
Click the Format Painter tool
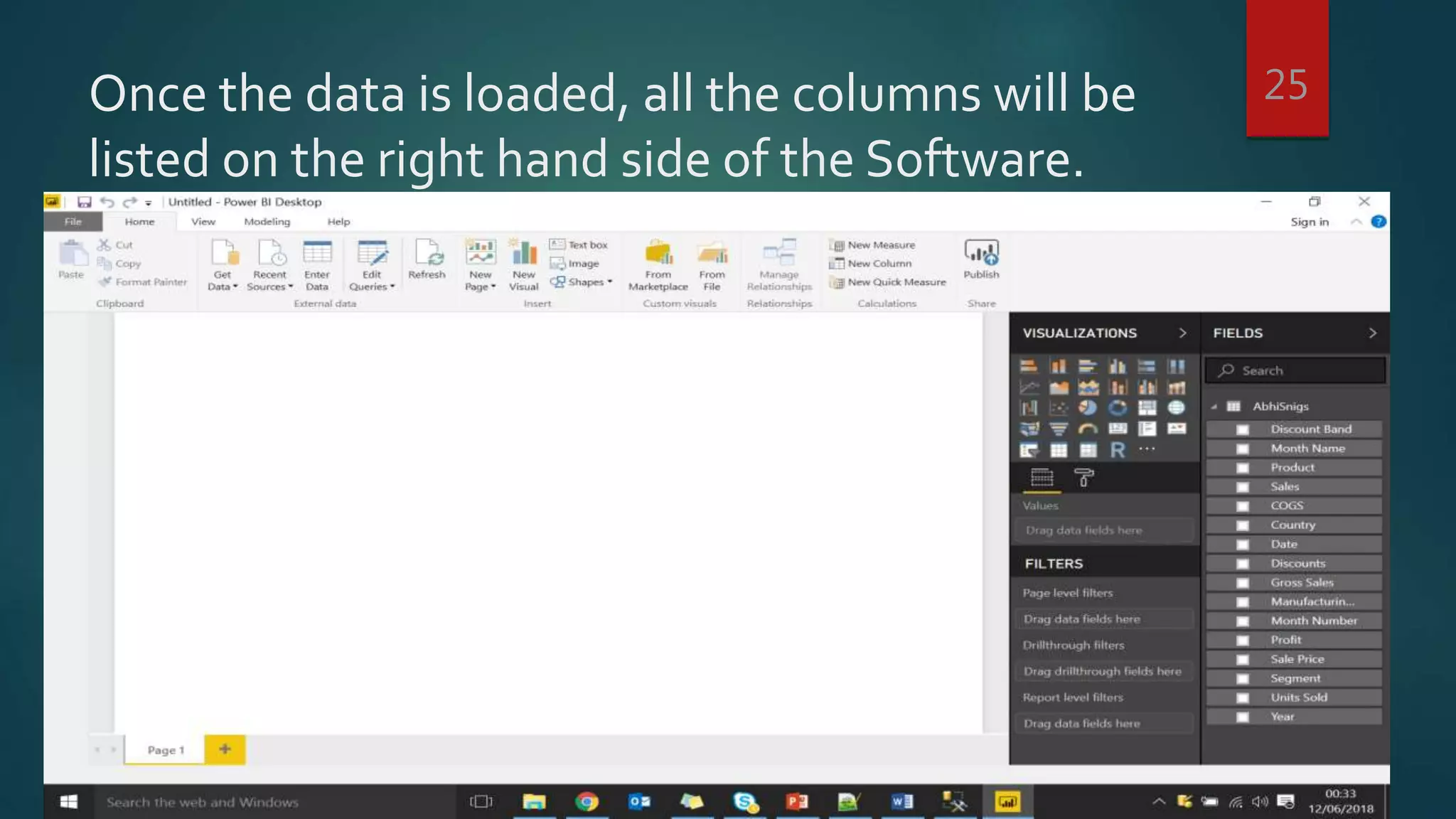click(142, 282)
